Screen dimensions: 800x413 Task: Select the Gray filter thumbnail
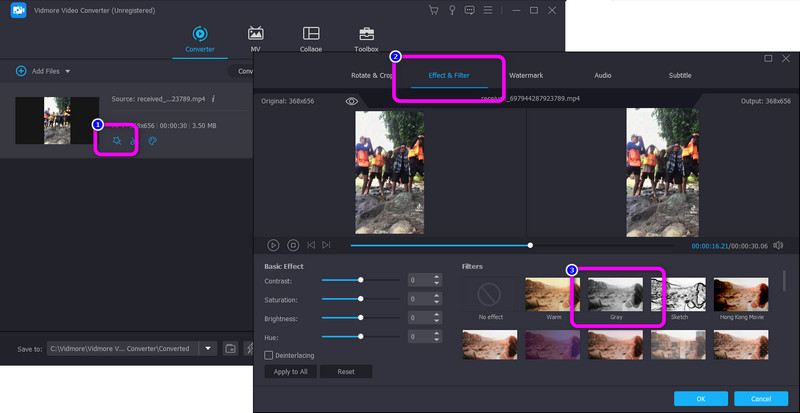(x=617, y=295)
